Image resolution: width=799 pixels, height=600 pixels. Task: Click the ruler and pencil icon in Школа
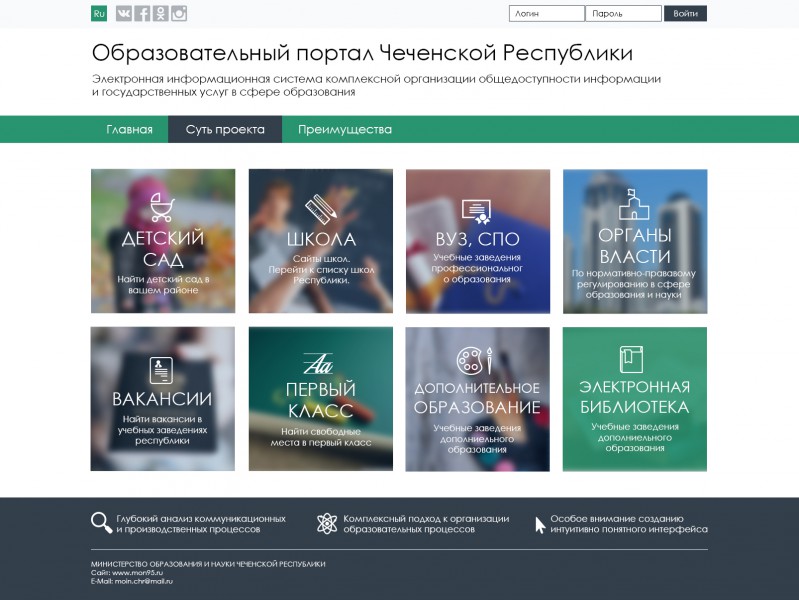[x=321, y=209]
